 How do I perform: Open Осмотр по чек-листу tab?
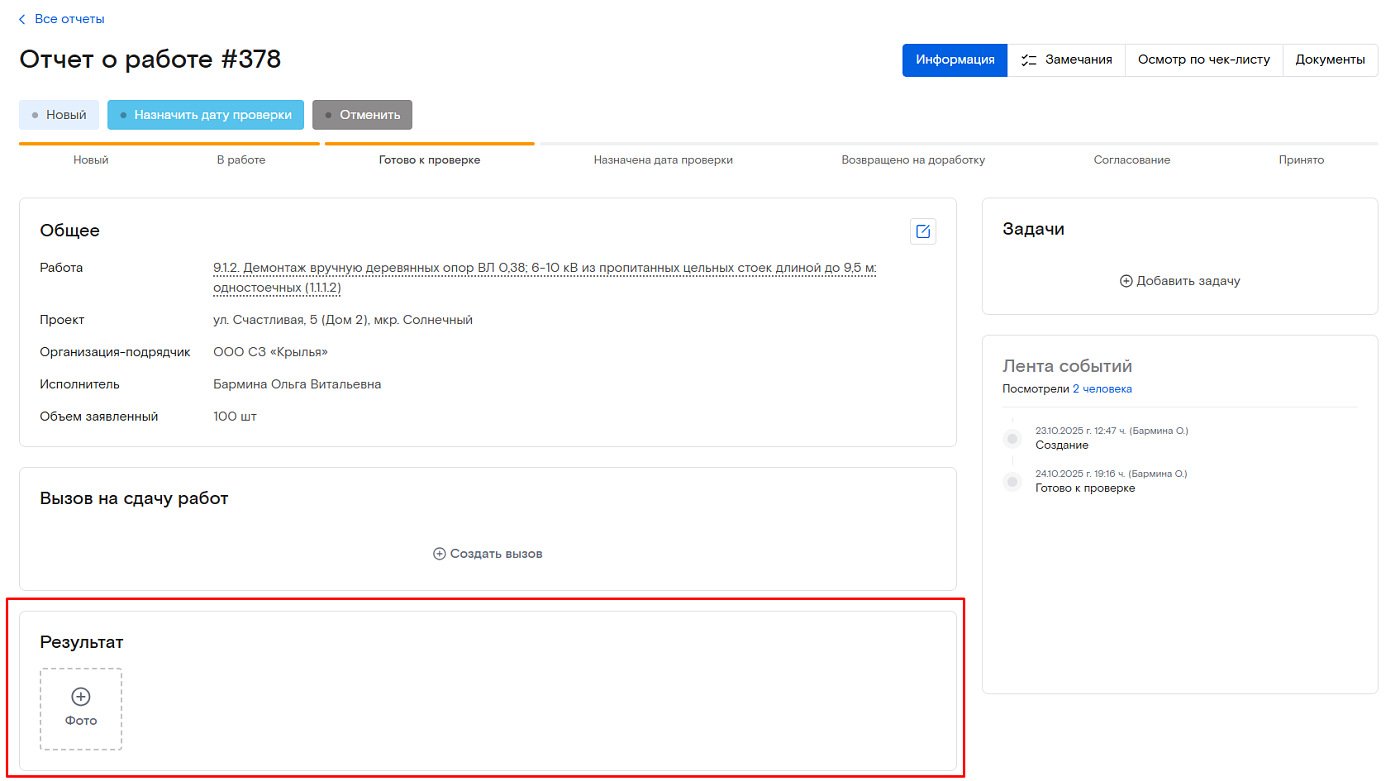click(1203, 60)
